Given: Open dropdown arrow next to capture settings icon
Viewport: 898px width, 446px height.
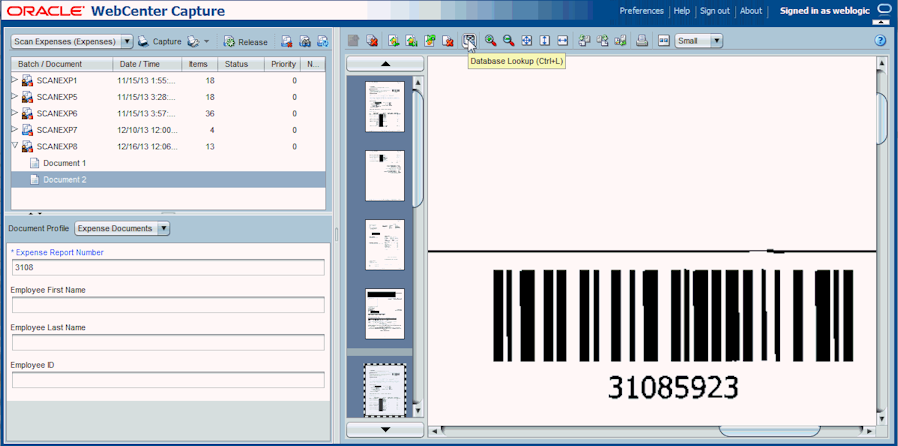Looking at the screenshot, I should coord(206,42).
